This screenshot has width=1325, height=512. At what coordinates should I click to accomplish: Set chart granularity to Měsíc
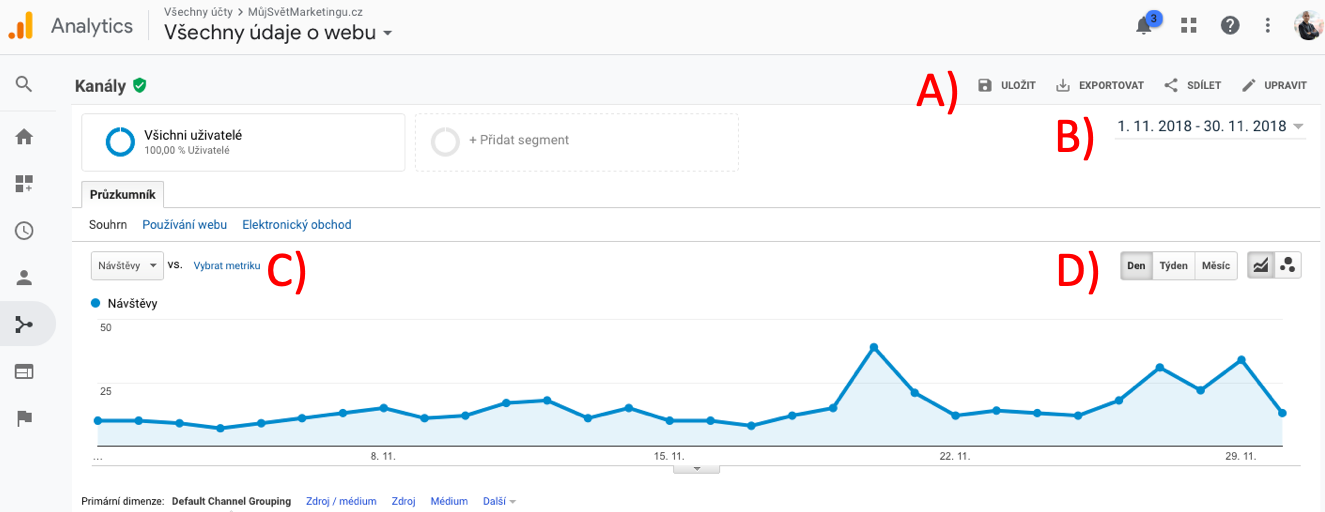[x=1216, y=265]
